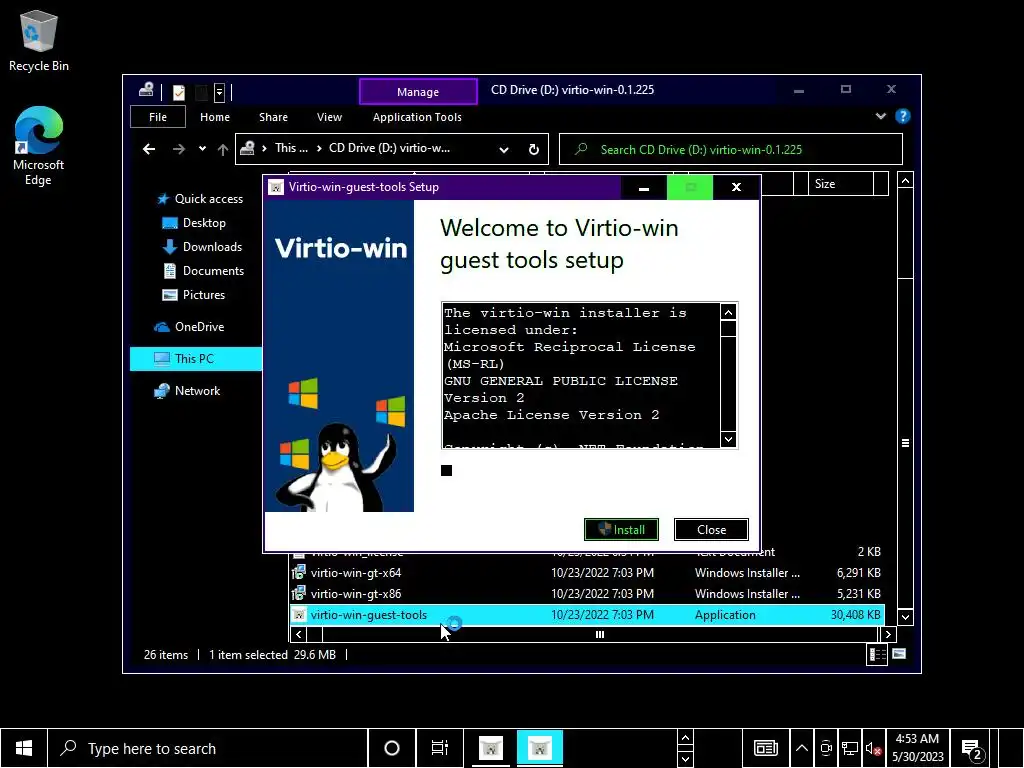
Task: Go back using Explorer back arrow
Action: point(149,149)
